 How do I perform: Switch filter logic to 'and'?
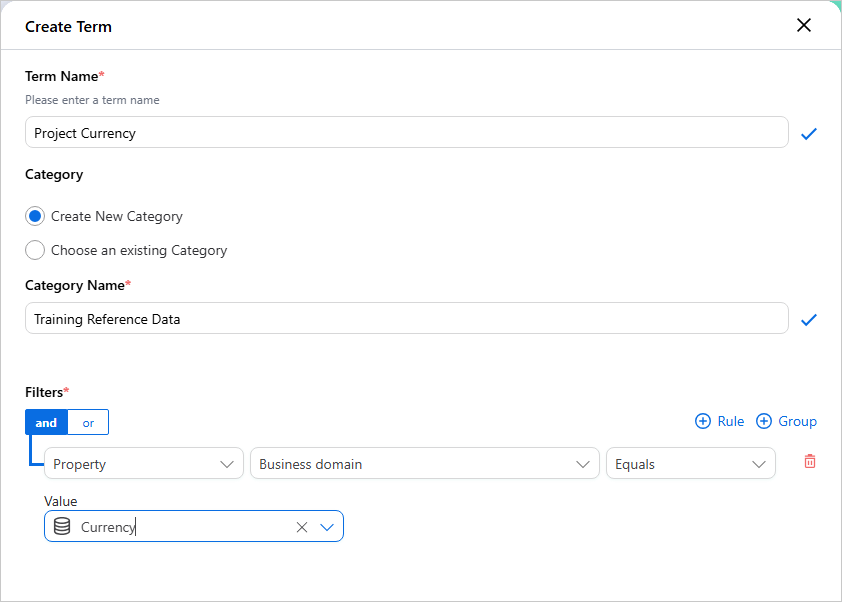tap(46, 422)
